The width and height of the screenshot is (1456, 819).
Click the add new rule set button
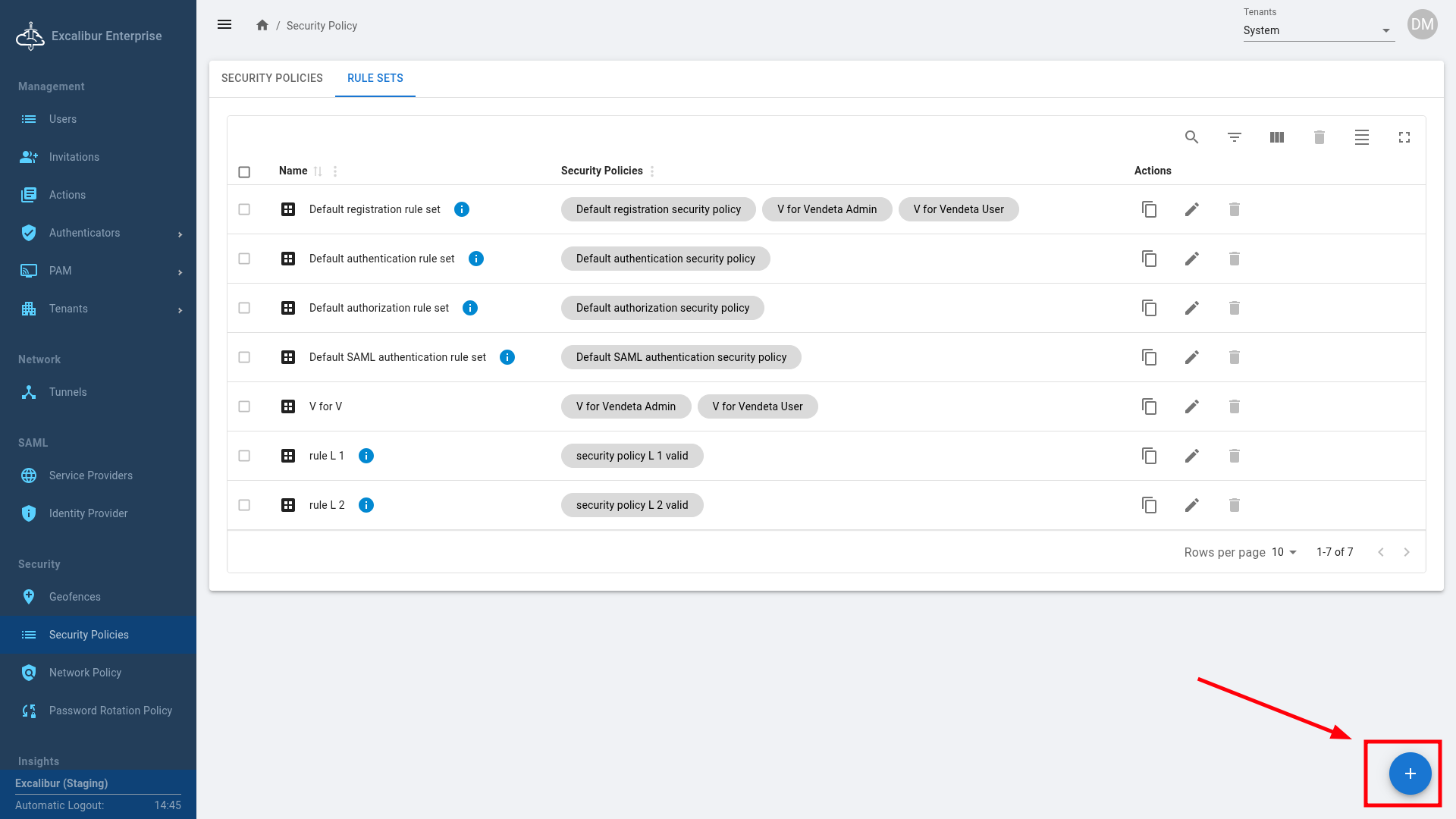[x=1409, y=773]
